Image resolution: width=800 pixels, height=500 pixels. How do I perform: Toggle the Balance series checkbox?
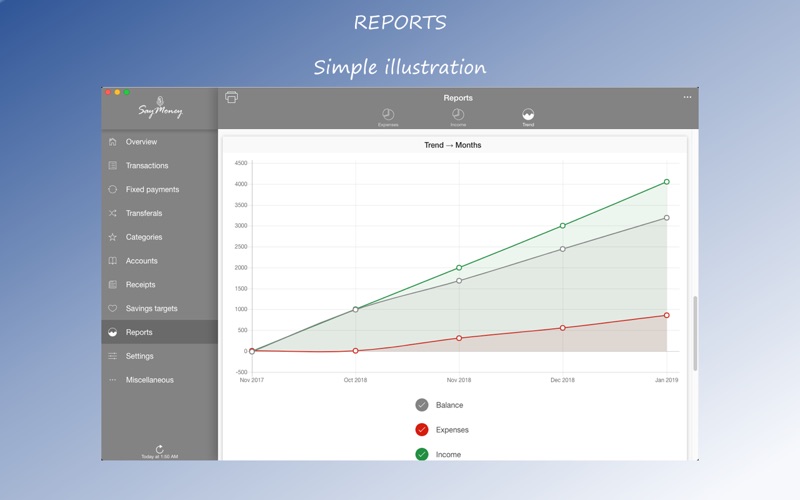point(421,405)
